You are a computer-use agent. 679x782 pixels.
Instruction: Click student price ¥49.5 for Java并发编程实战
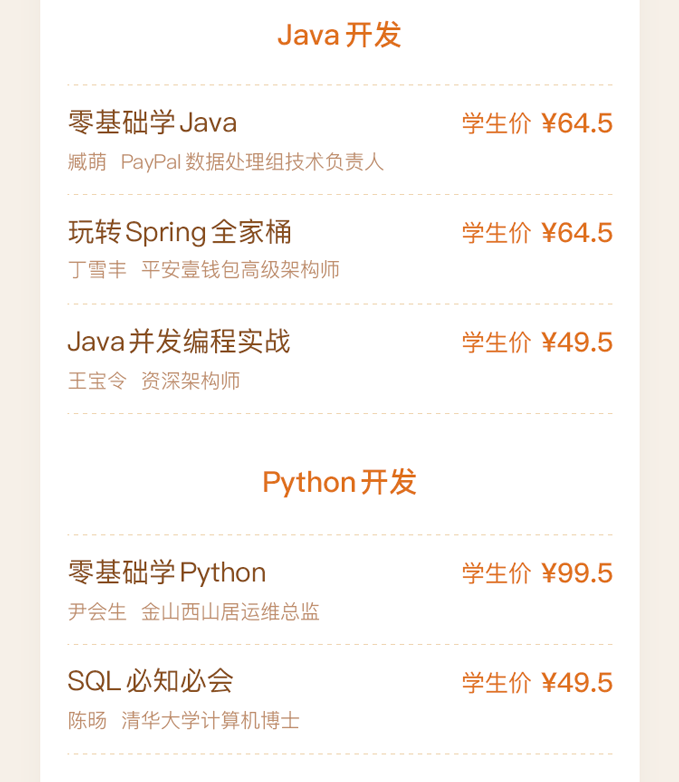point(576,342)
